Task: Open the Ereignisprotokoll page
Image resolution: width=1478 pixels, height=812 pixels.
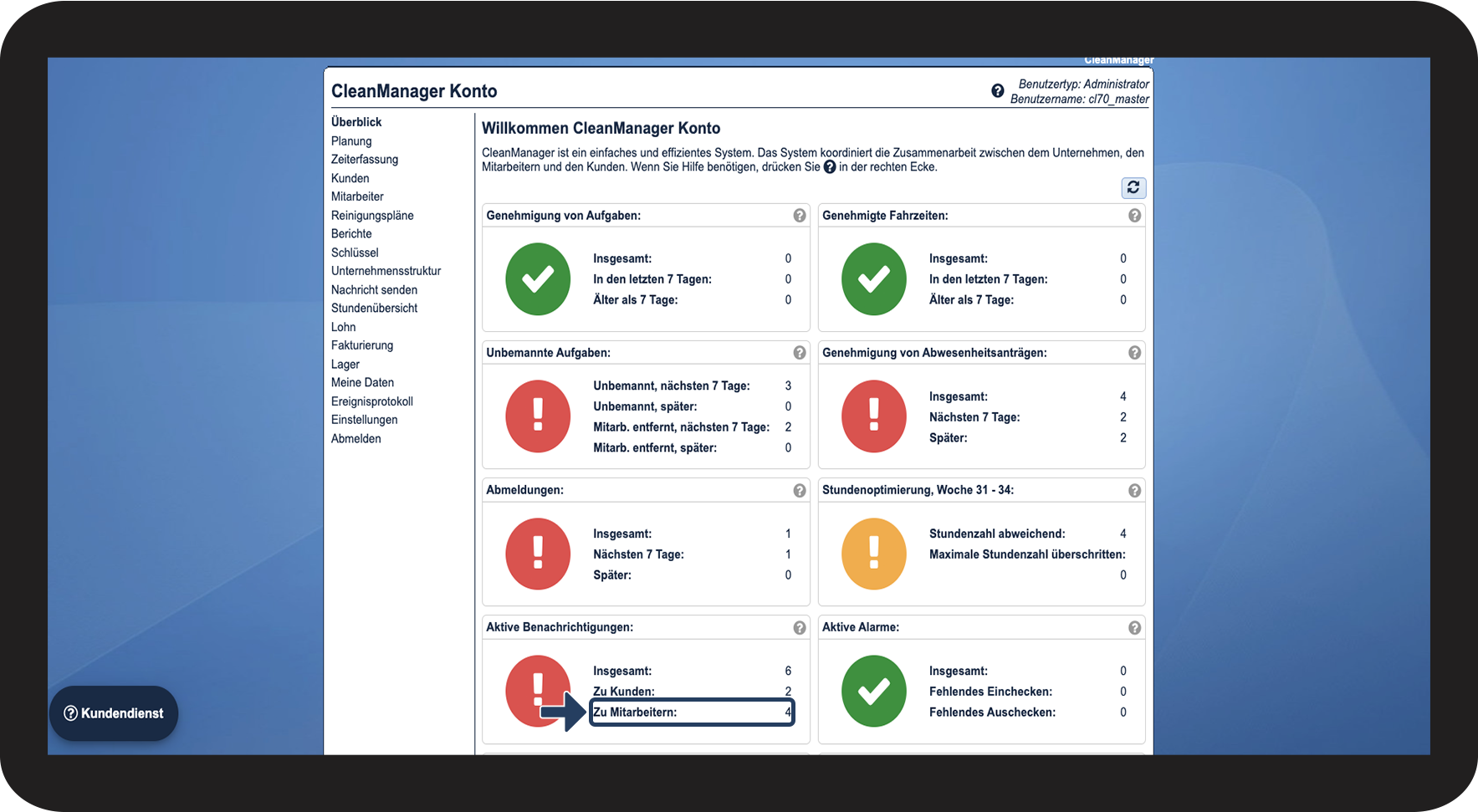Action: pos(372,401)
